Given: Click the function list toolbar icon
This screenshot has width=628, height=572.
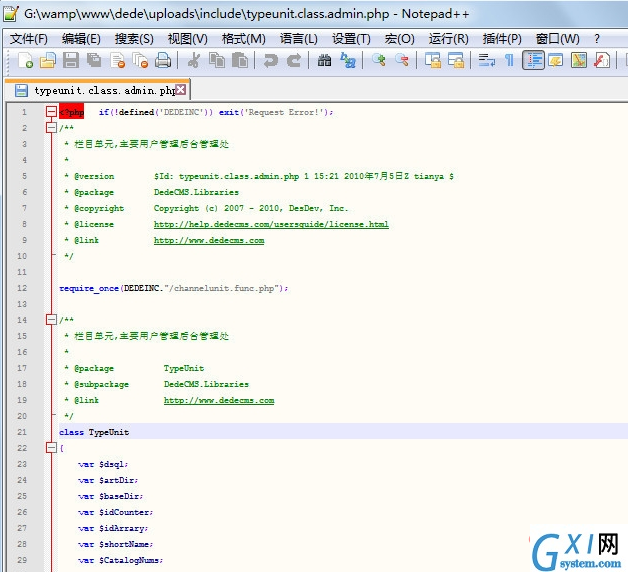Looking at the screenshot, I should (x=602, y=60).
